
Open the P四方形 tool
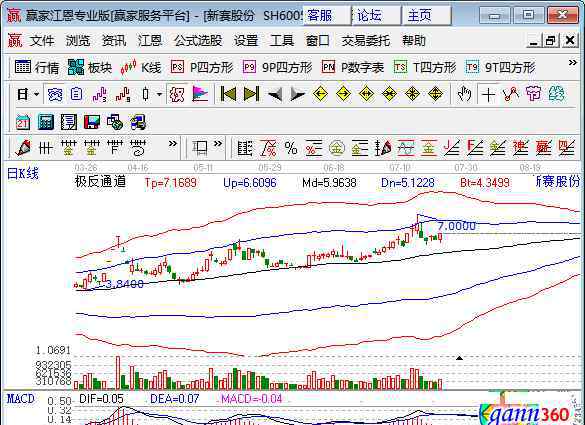pyautogui.click(x=202, y=68)
